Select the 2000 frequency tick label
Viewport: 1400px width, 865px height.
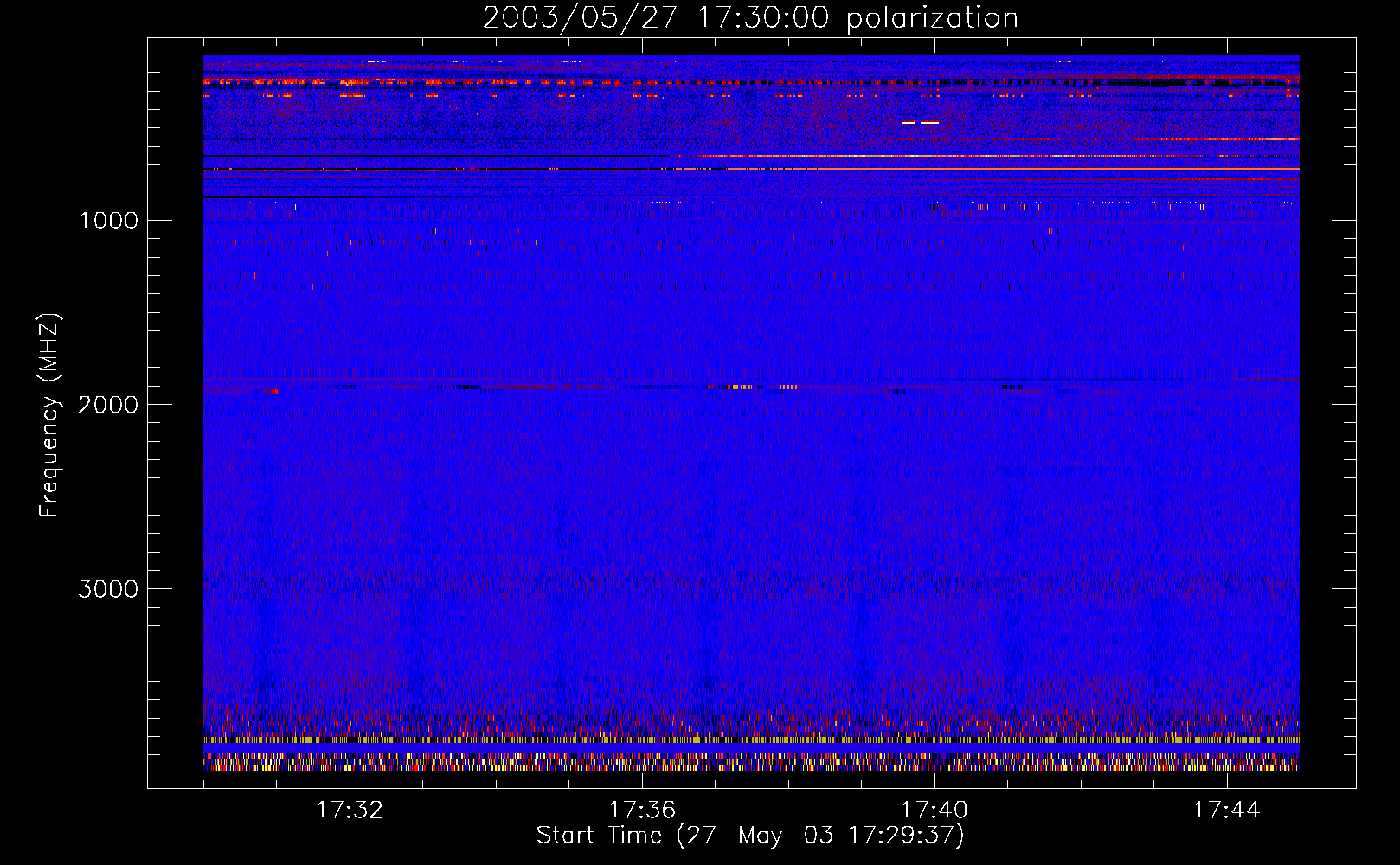click(x=108, y=405)
